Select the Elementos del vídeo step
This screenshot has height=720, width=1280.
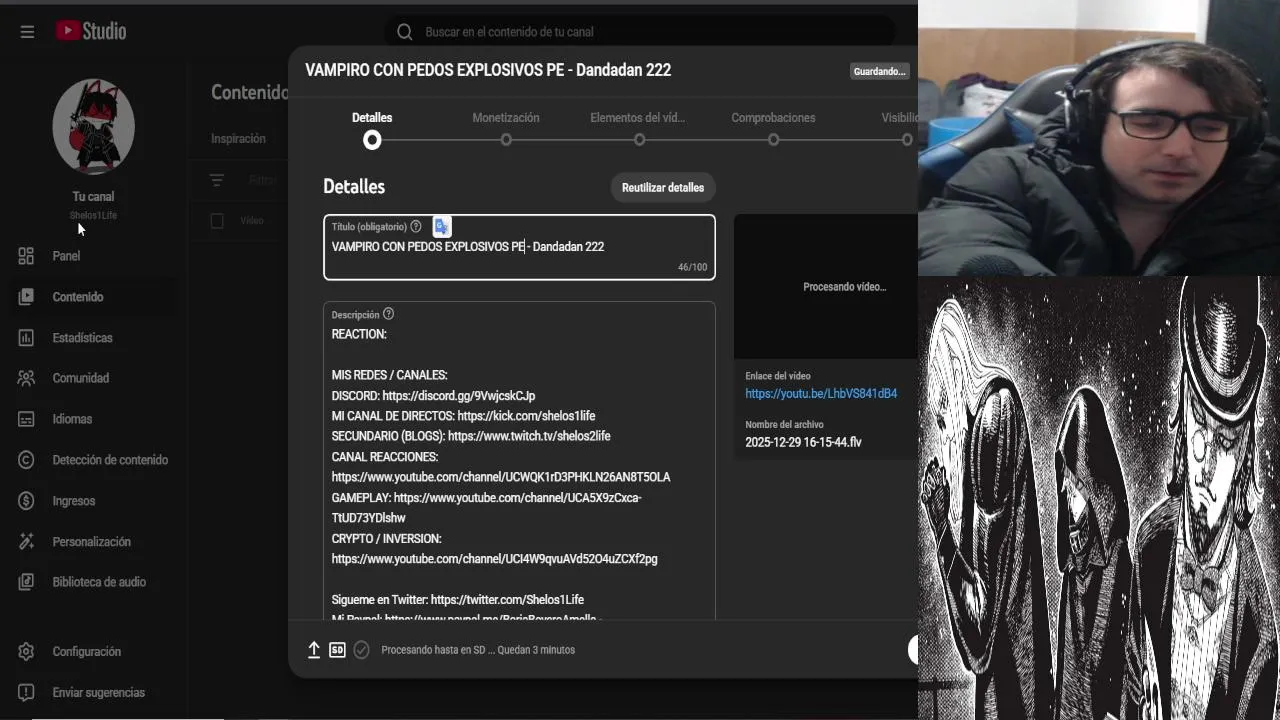(x=638, y=129)
